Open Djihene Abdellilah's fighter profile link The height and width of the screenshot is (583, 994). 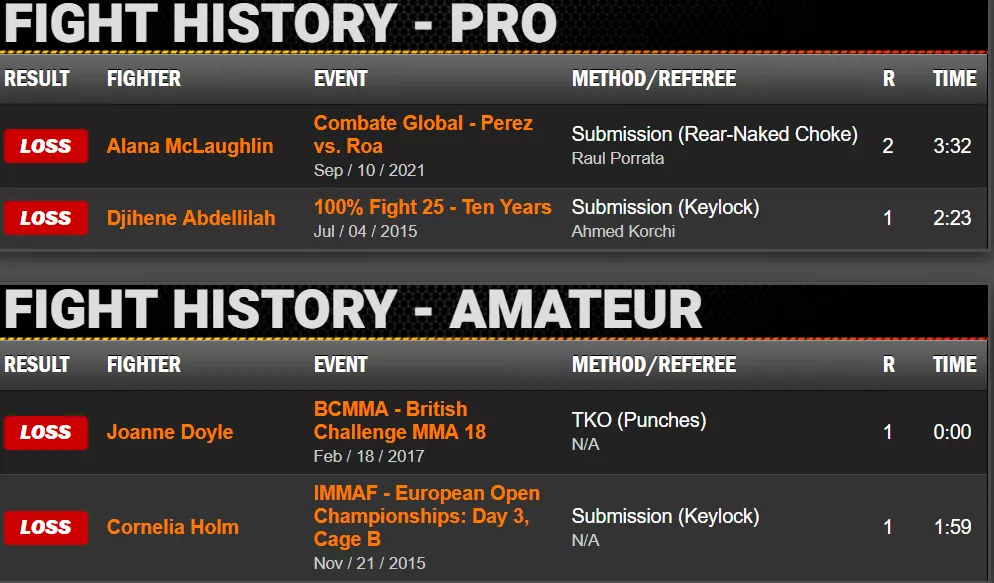click(191, 218)
